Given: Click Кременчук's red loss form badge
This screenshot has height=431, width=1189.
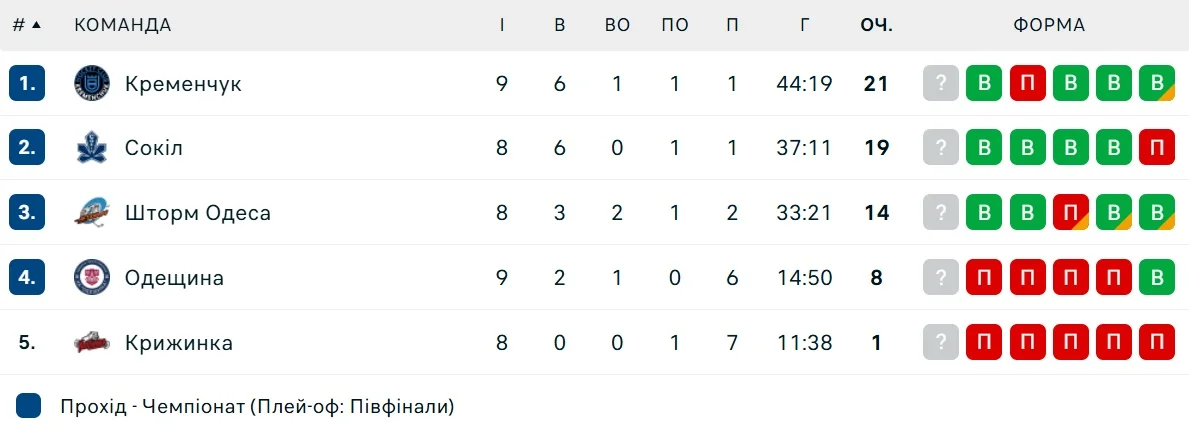Looking at the screenshot, I should click(1027, 84).
